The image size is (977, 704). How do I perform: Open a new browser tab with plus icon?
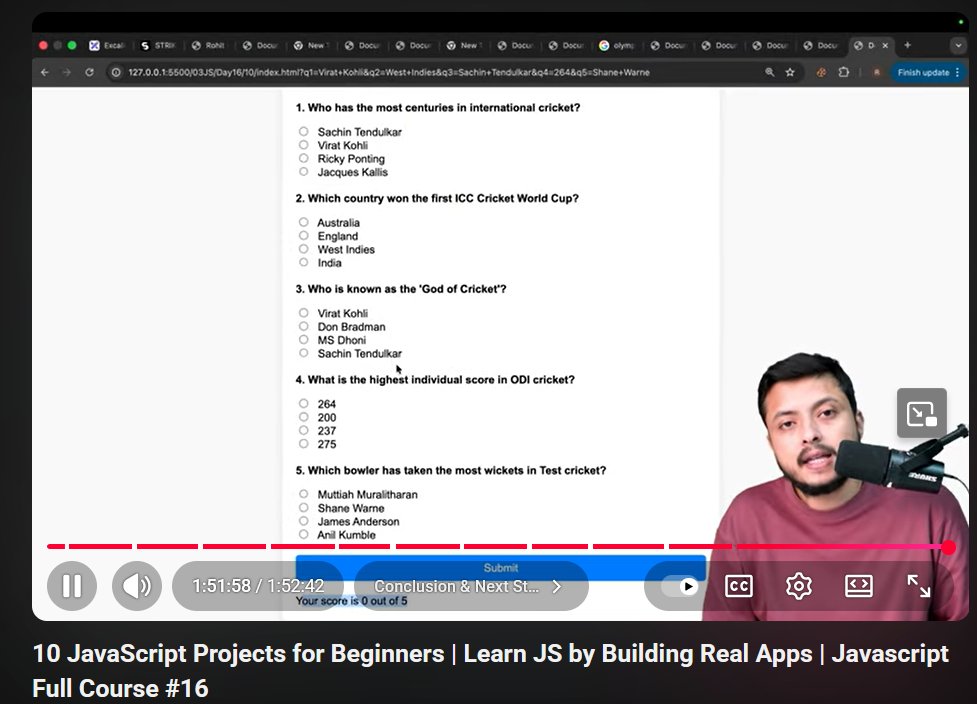click(907, 45)
